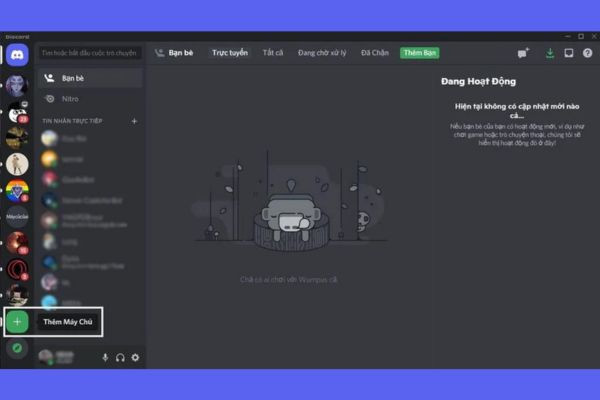This screenshot has height=400, width=600.
Task: Click the user avatar in bottom panel
Action: click(46, 357)
